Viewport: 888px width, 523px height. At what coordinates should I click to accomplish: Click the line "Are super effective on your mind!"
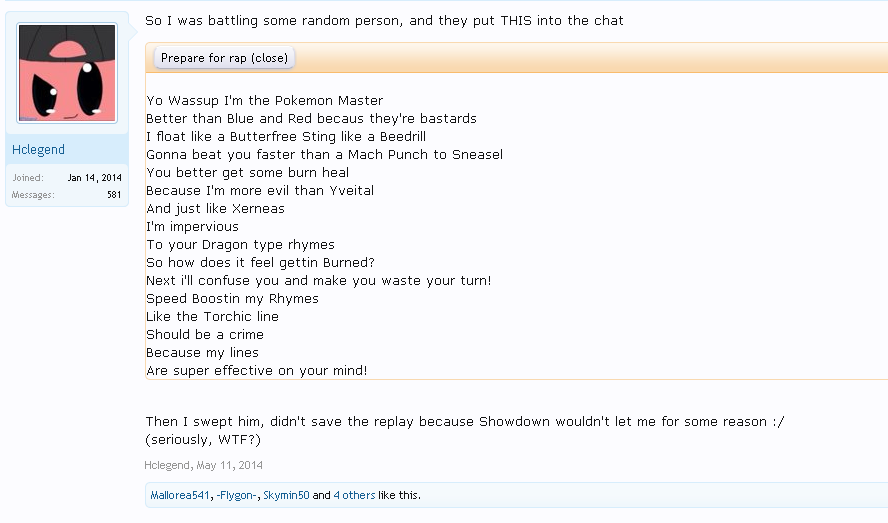tap(256, 371)
